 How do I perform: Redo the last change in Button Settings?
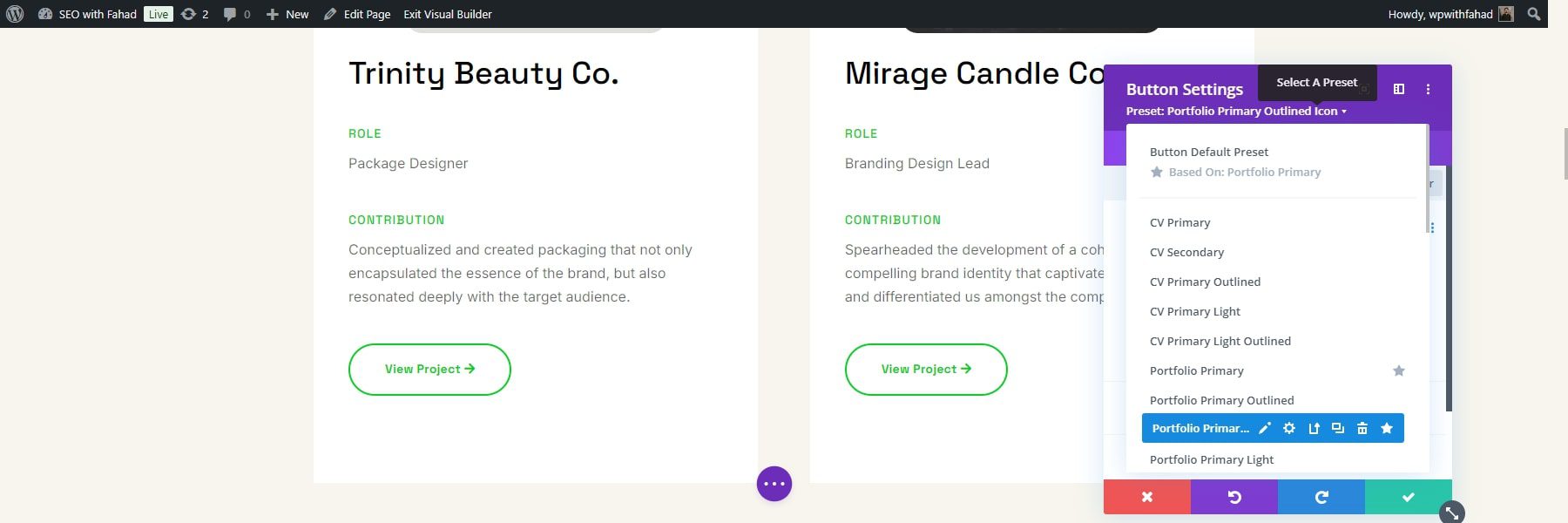point(1321,497)
